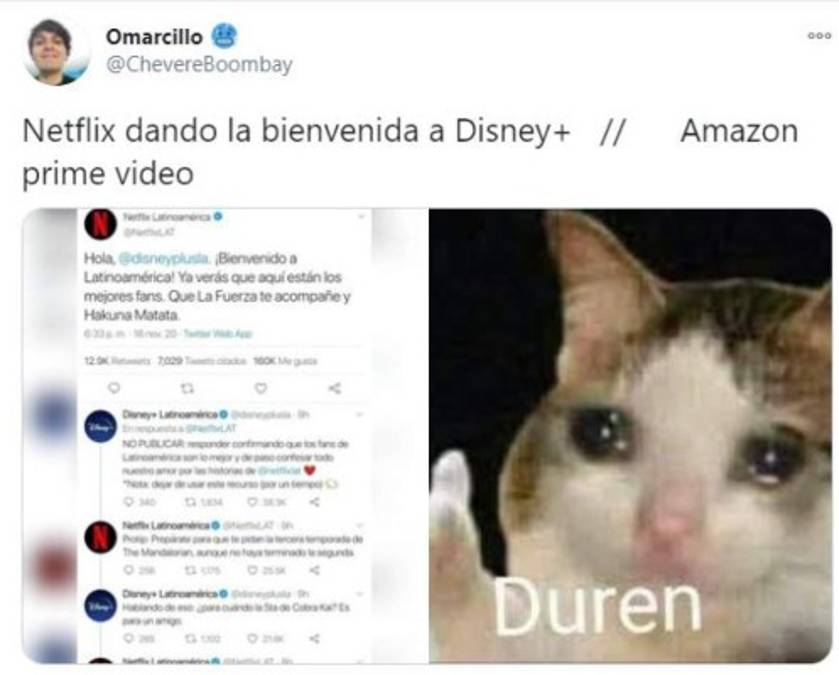Open the tweet's three-dot more options menu

pyautogui.click(x=819, y=36)
